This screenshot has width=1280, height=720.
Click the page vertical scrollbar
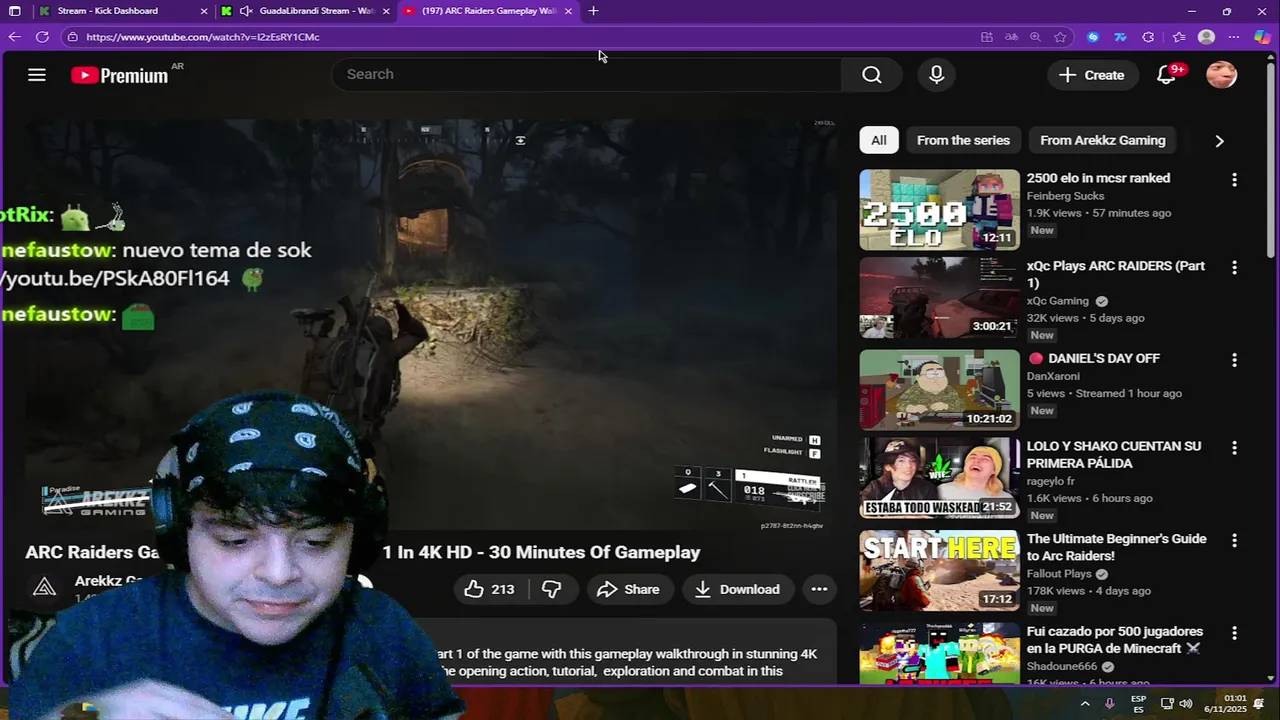[x=1272, y=160]
